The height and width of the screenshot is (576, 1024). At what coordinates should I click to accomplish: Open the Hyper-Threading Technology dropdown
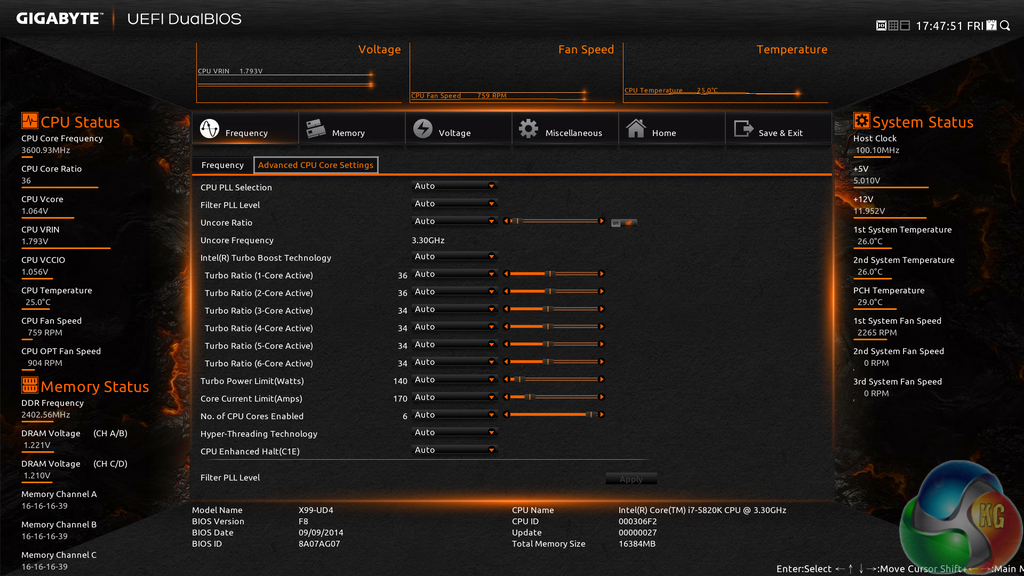454,432
